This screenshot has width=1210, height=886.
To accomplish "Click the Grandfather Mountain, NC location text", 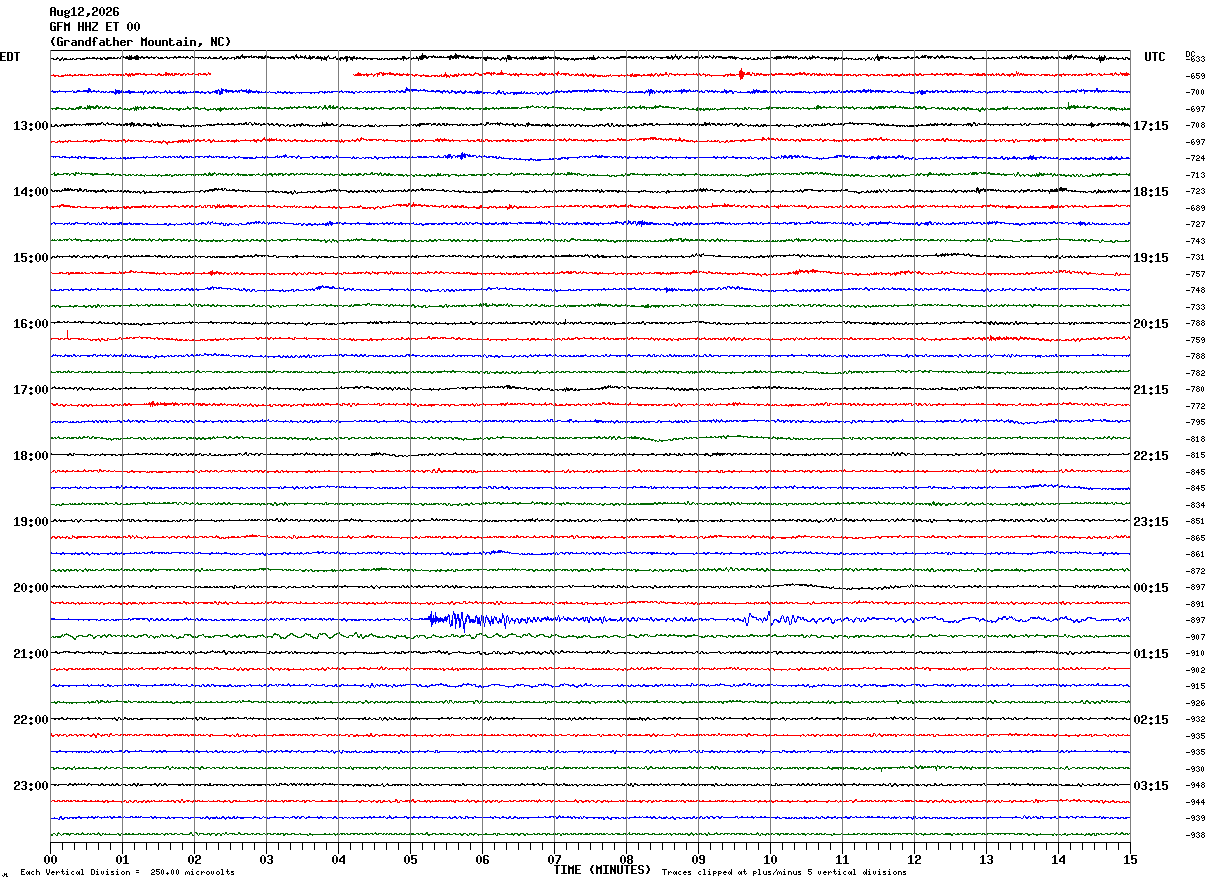I will point(140,42).
